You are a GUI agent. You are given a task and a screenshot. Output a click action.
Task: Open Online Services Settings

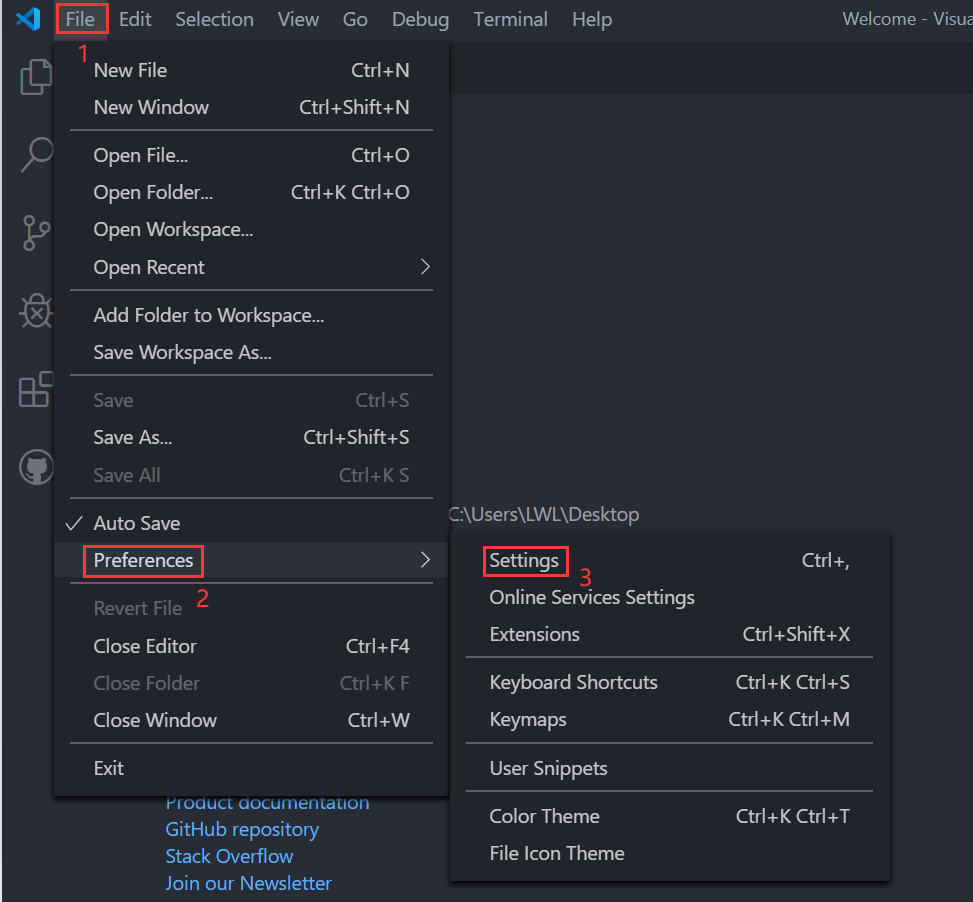pyautogui.click(x=669, y=597)
